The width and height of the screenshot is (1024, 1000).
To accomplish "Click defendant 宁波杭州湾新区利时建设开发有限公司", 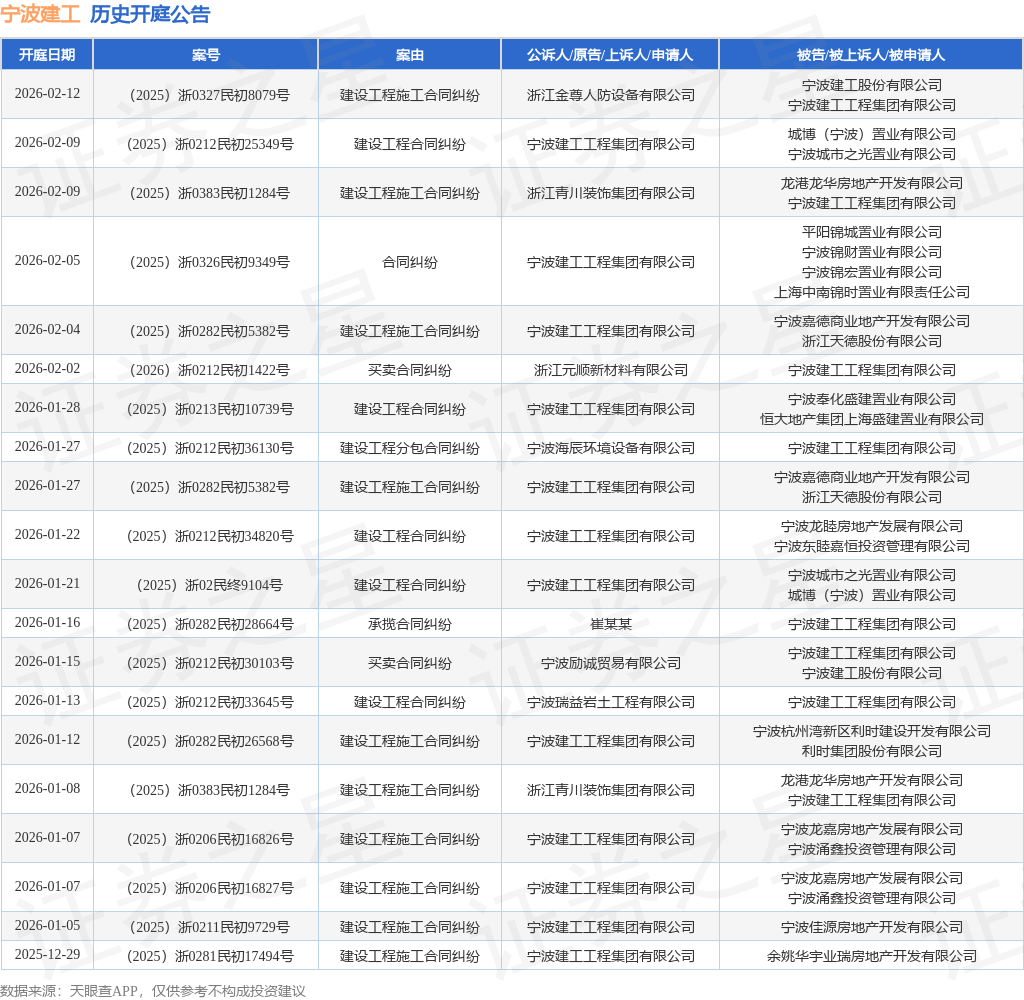I will pyautogui.click(x=872, y=732).
